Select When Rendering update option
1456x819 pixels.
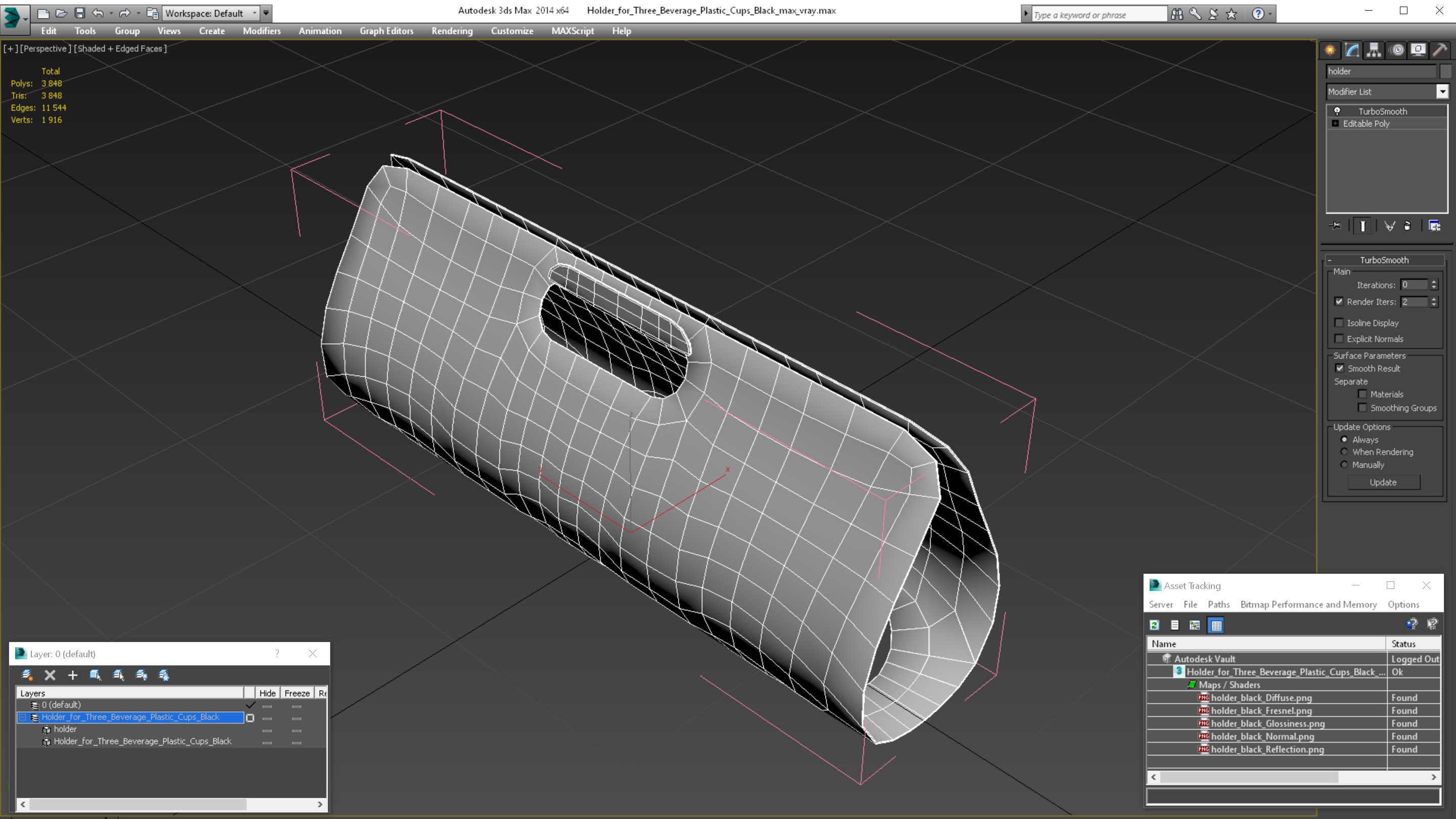1345,452
